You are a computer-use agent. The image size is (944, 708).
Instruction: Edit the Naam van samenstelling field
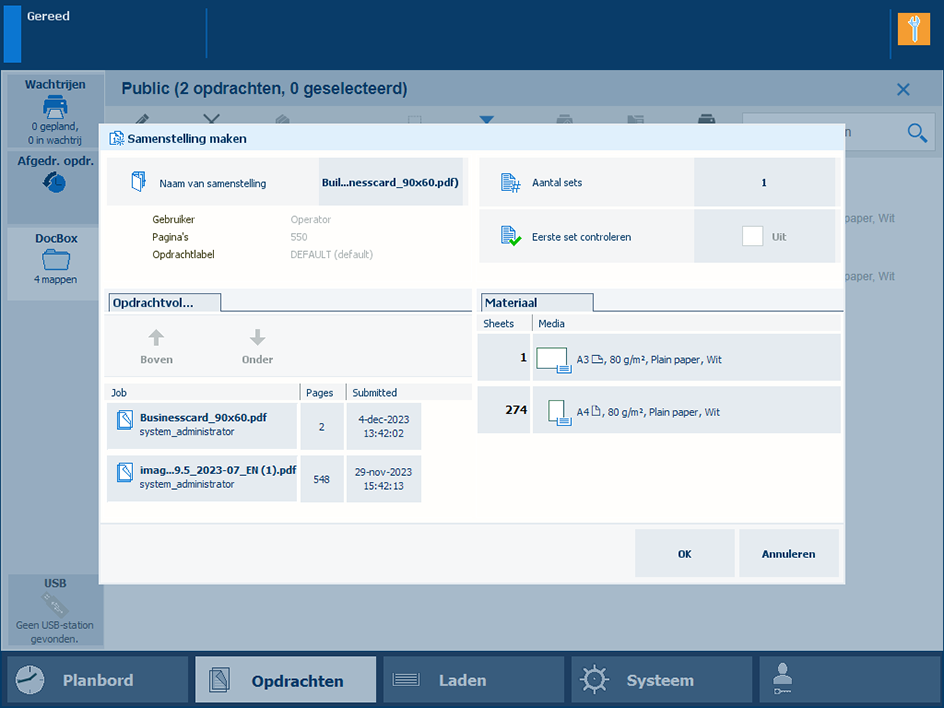(391, 183)
